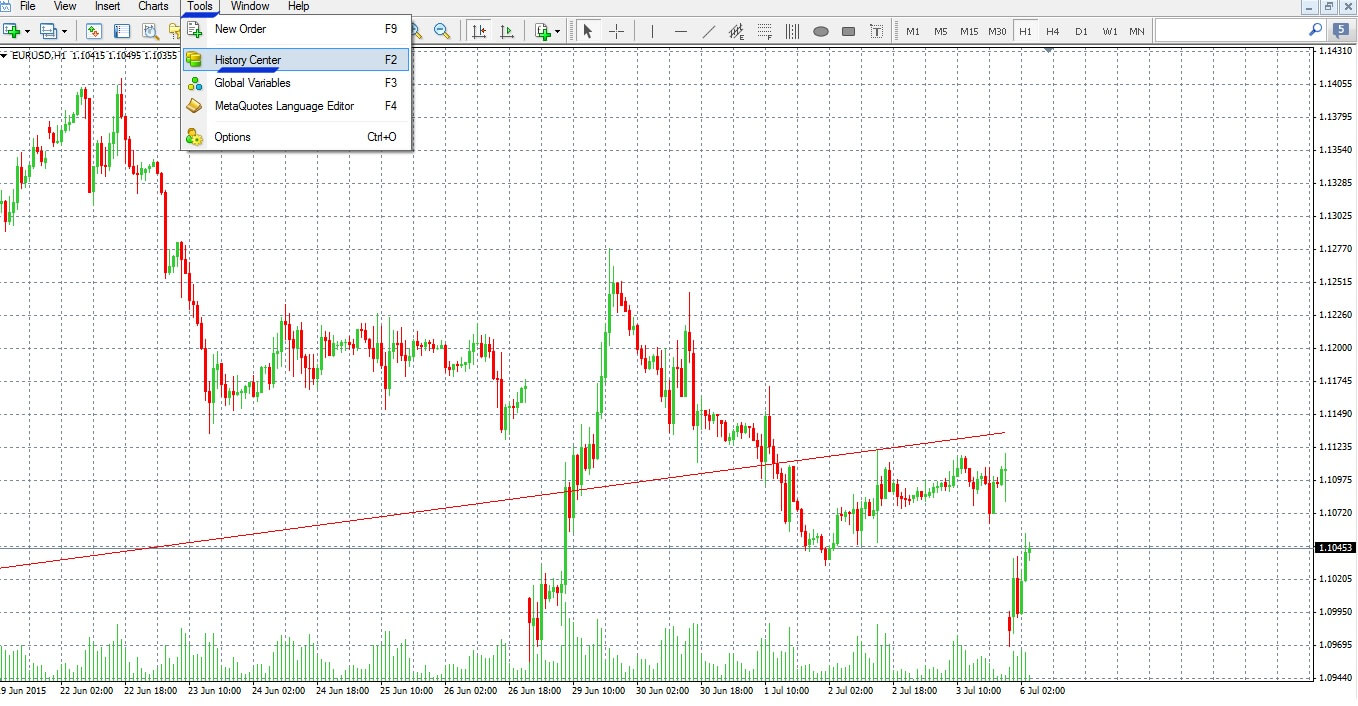Select the trendline drawing tool
This screenshot has height=706, width=1358.
[x=709, y=31]
